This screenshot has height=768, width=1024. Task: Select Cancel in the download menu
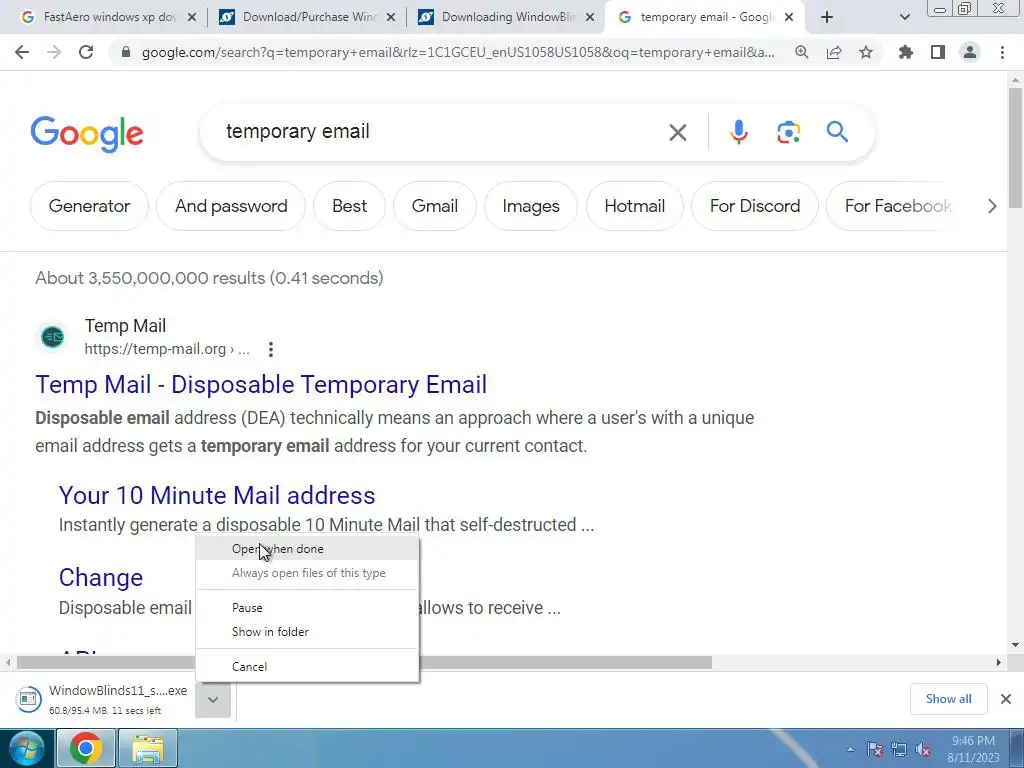[x=307, y=667]
